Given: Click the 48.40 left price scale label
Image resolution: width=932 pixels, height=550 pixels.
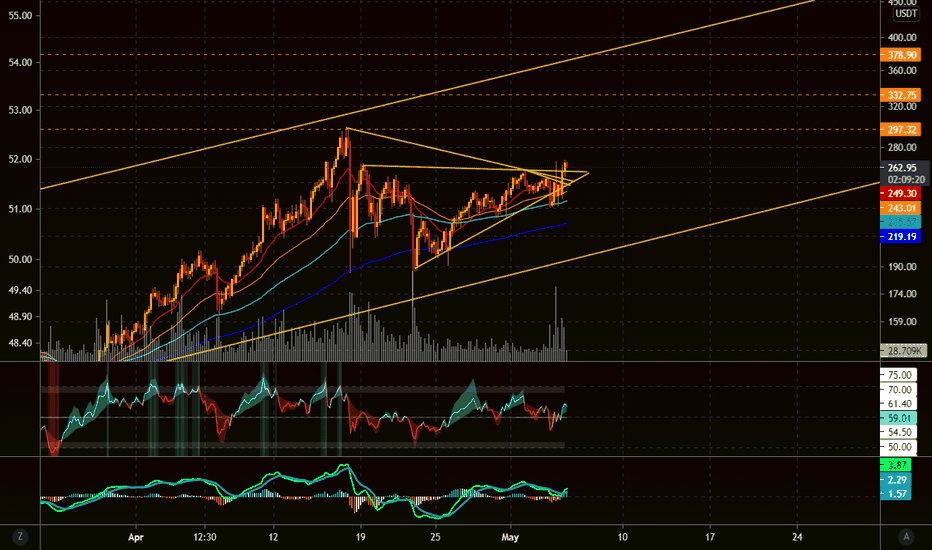Looking at the screenshot, I should 20,343.
